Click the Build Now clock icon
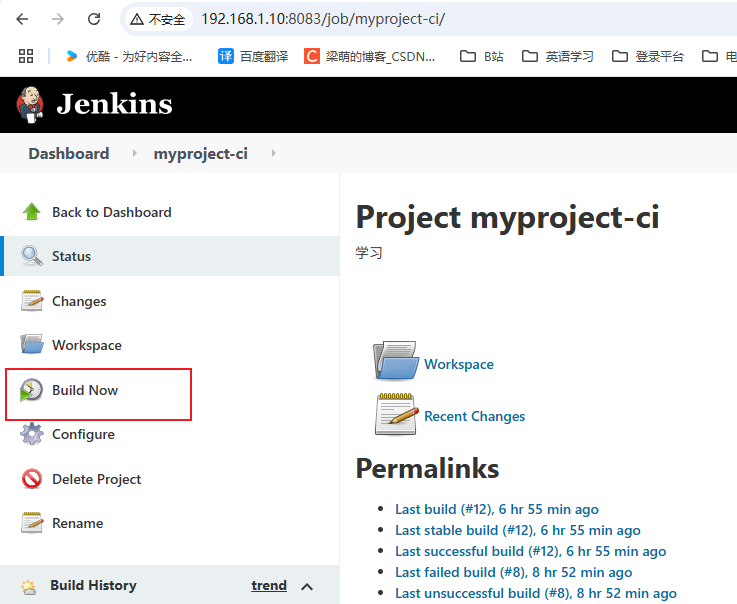The image size is (737, 604). point(31,390)
